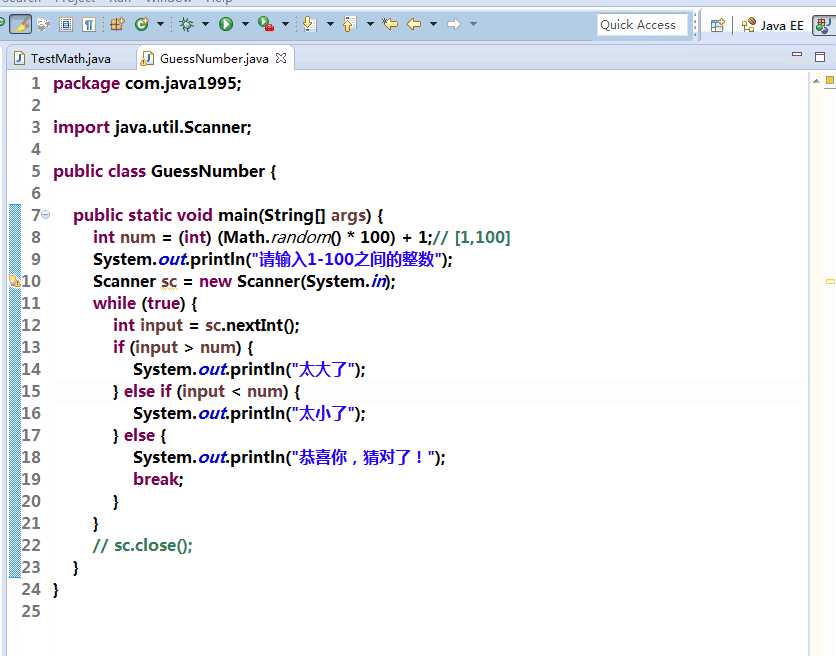
Task: Click the Open Perspective icon
Action: click(x=718, y=25)
